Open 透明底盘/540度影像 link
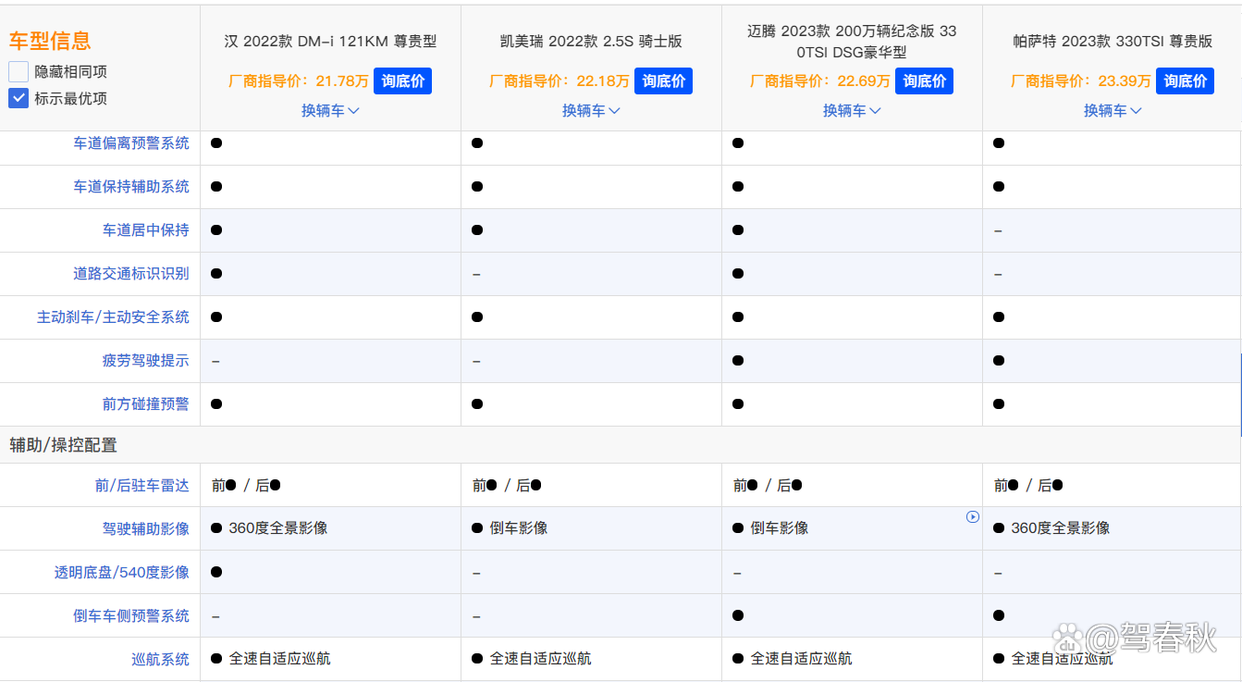The image size is (1242, 682). (121, 573)
